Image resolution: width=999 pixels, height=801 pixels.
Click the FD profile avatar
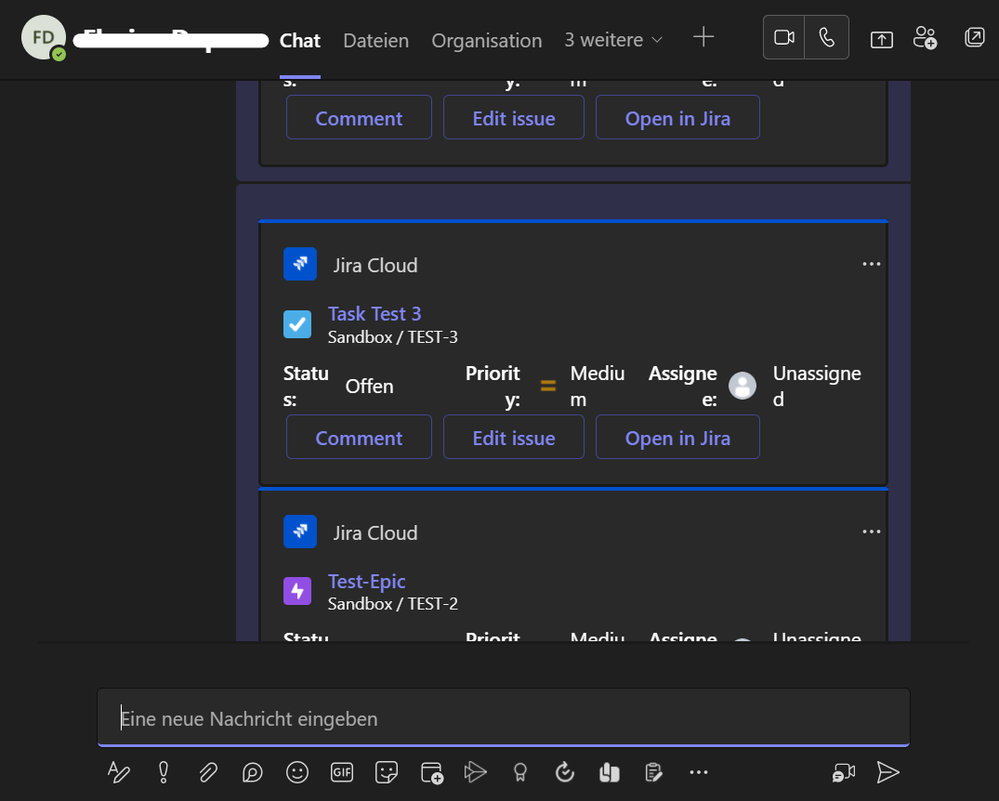[43, 38]
